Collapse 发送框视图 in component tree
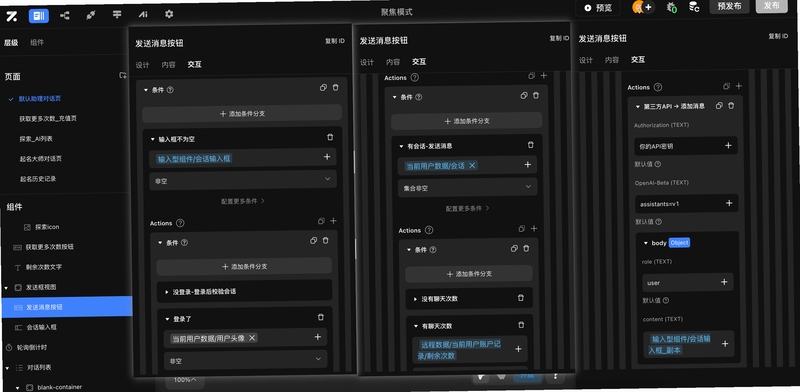Screen dimensions: 800x392 coord(6,288)
